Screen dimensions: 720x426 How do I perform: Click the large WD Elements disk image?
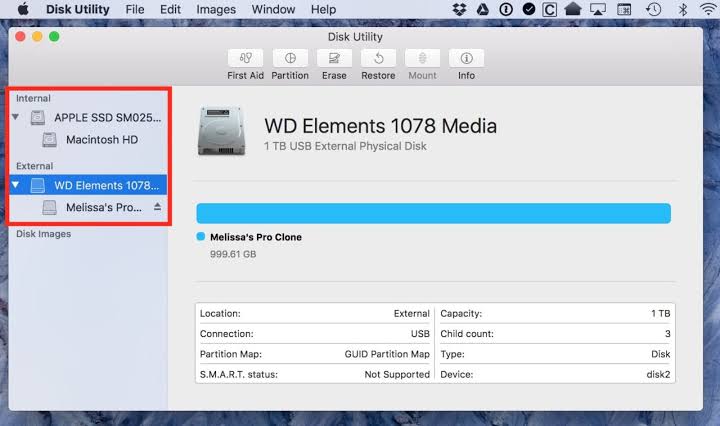[221, 131]
